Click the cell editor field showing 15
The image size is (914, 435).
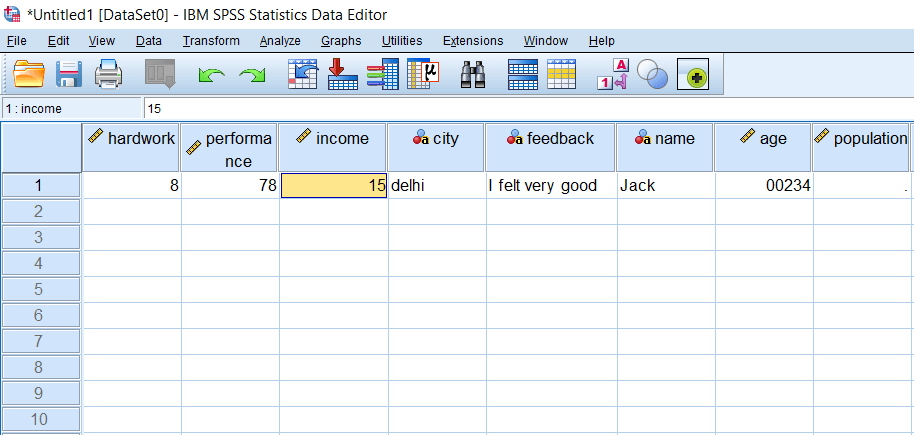pos(528,108)
